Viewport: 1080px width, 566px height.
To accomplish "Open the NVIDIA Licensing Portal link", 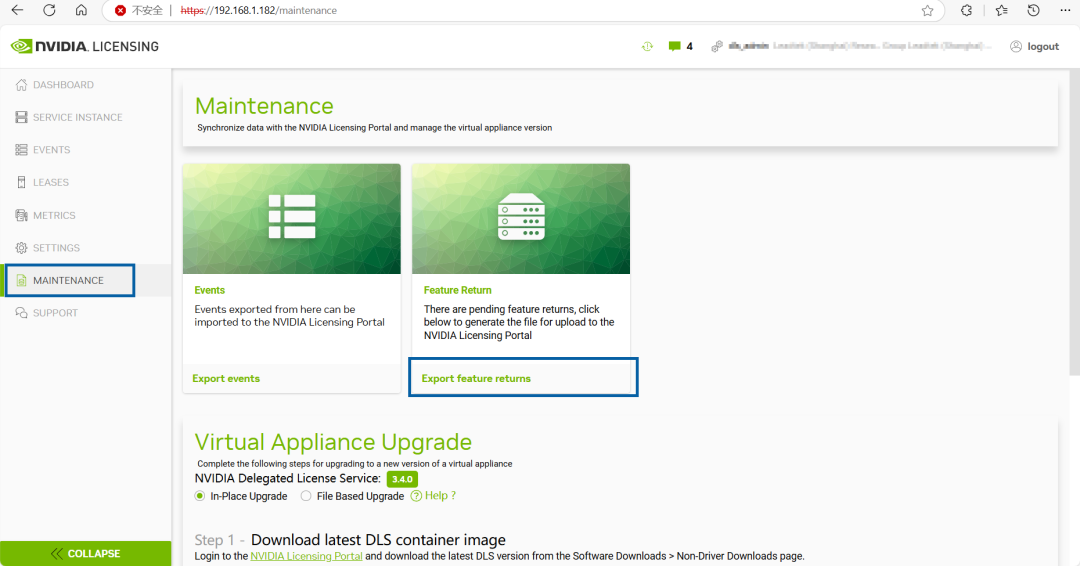I will (307, 556).
